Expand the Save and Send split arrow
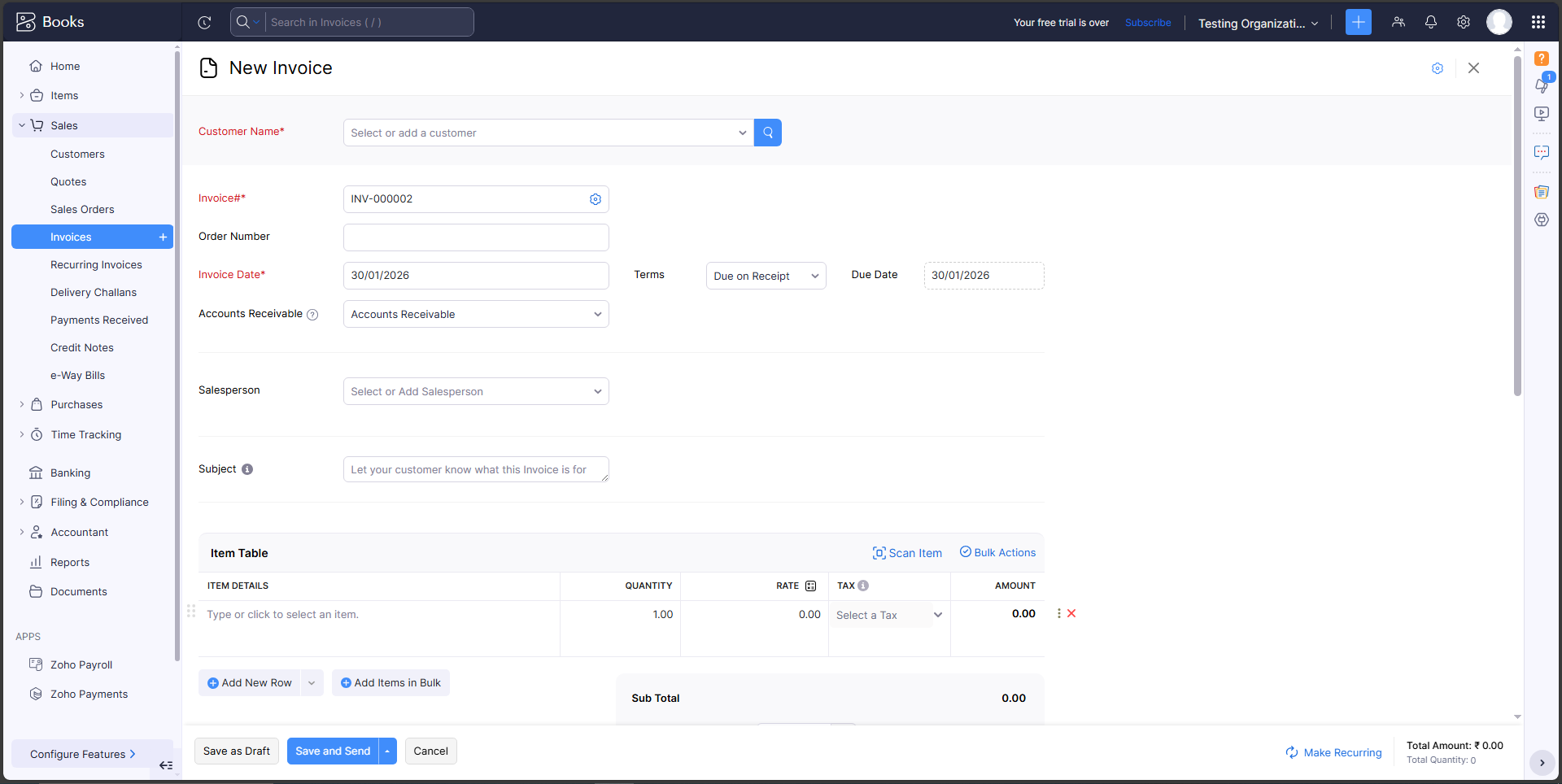This screenshot has width=1562, height=784. 387,751
